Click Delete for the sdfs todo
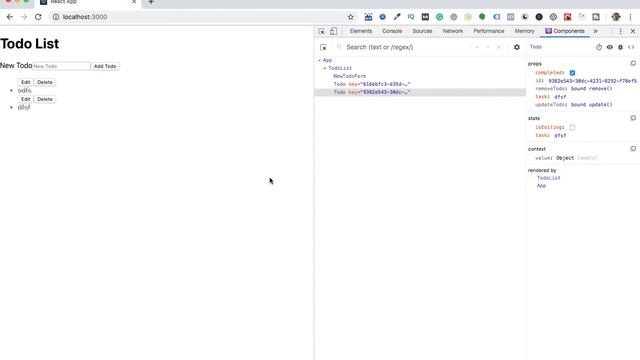This screenshot has height=360, width=640. tap(45, 82)
